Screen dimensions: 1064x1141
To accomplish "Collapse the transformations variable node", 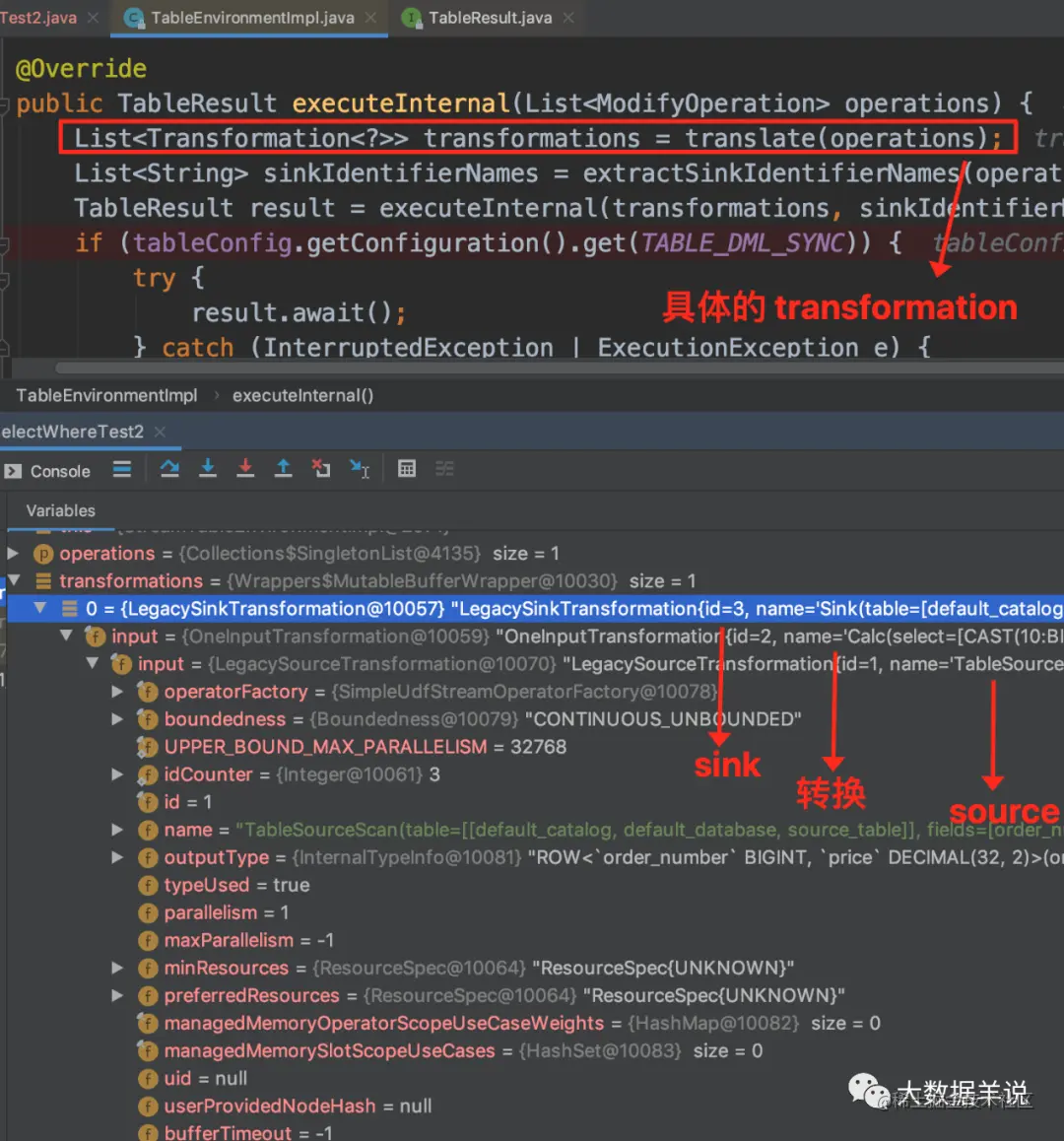I will [14, 580].
